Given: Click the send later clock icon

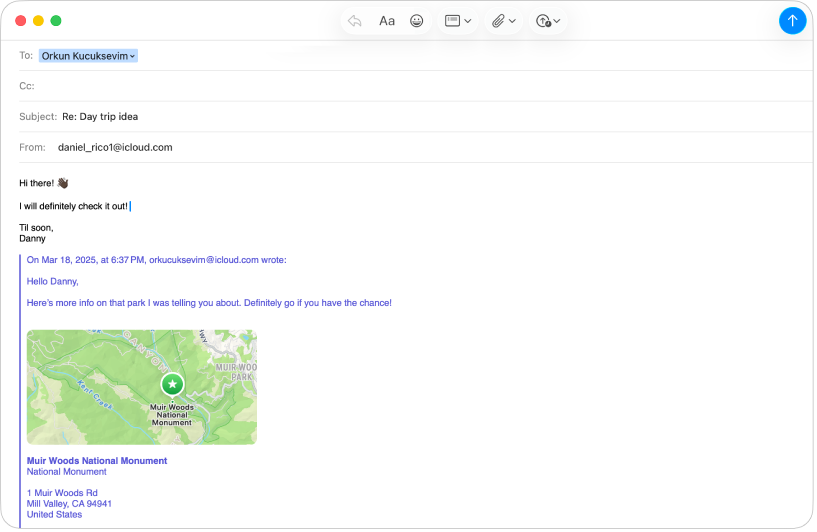Looking at the screenshot, I should pos(545,21).
